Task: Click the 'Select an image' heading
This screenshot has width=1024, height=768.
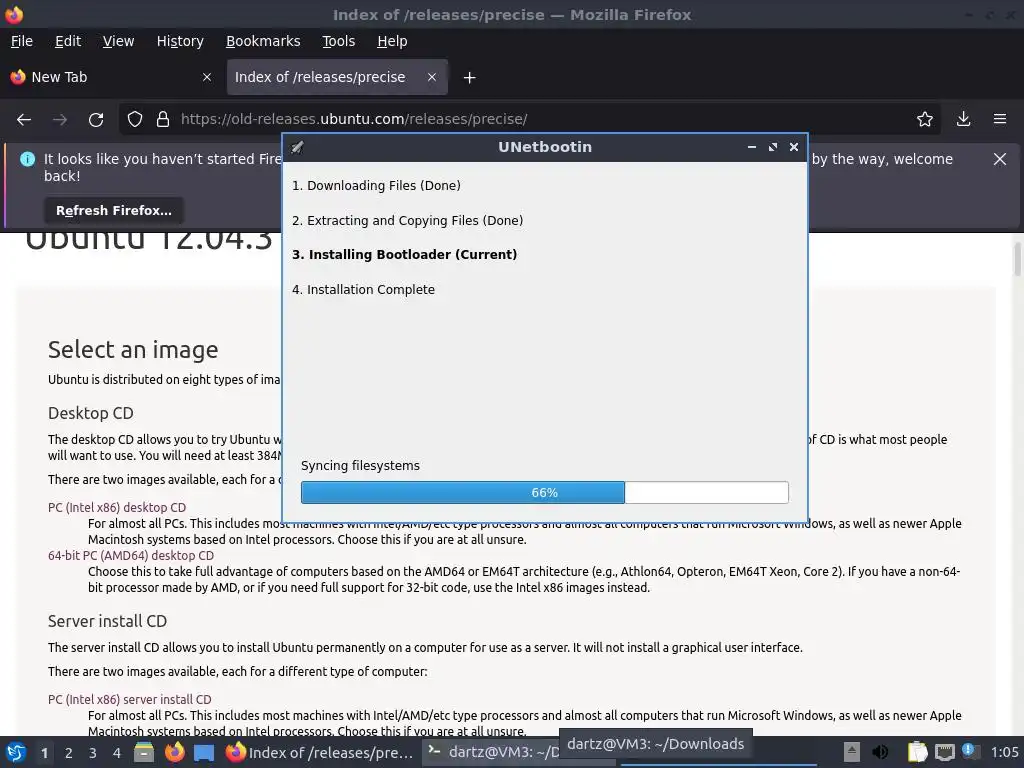Action: pyautogui.click(x=133, y=350)
